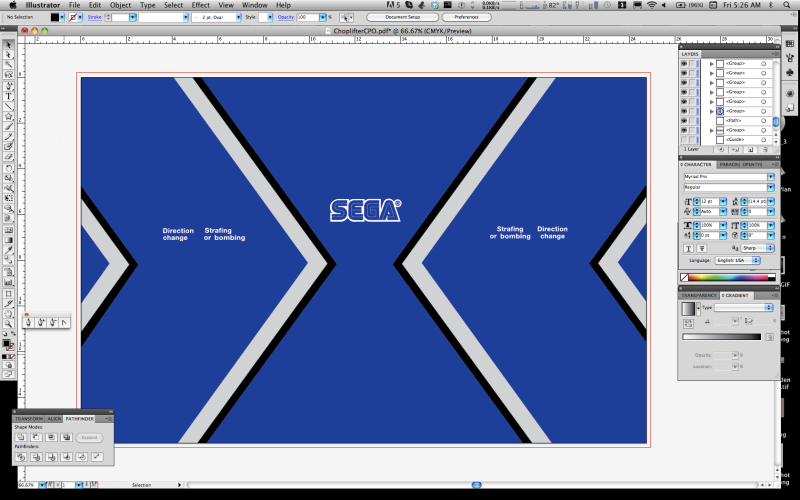Screen dimensions: 800x500
Task: Show the hidden <Guide> layer item
Action: coord(684,139)
